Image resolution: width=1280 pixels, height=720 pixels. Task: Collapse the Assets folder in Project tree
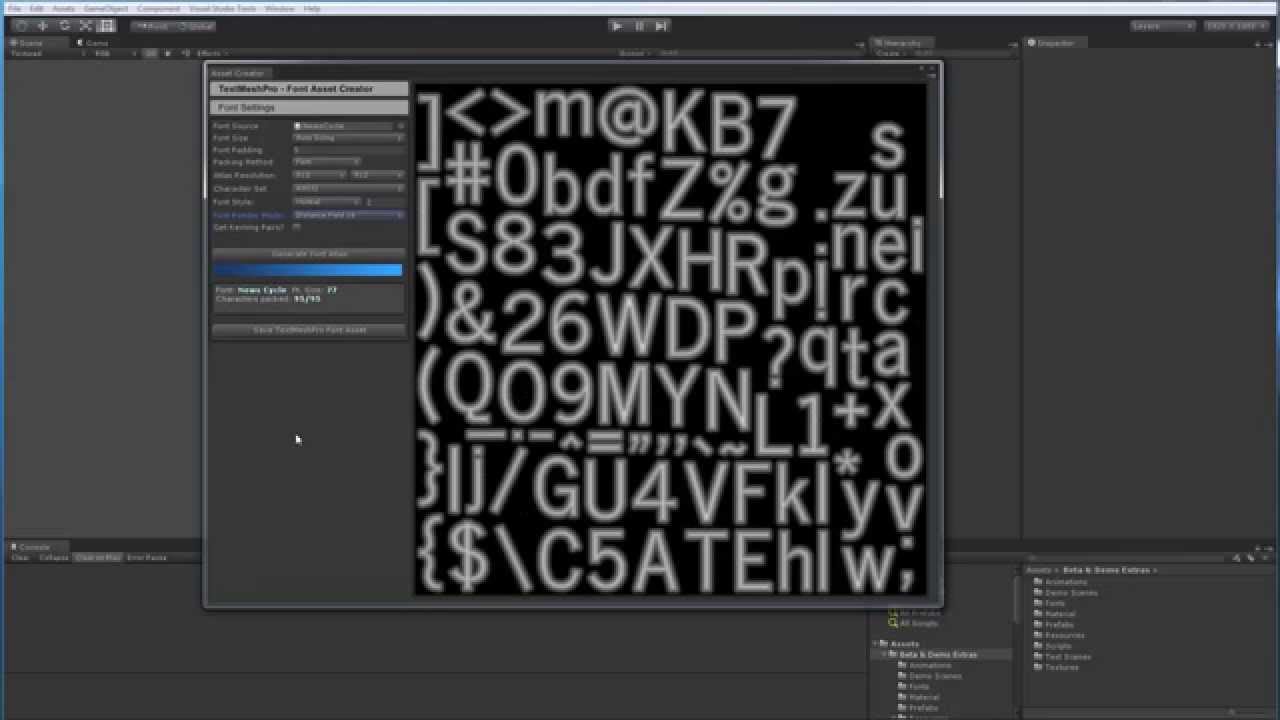[x=876, y=644]
